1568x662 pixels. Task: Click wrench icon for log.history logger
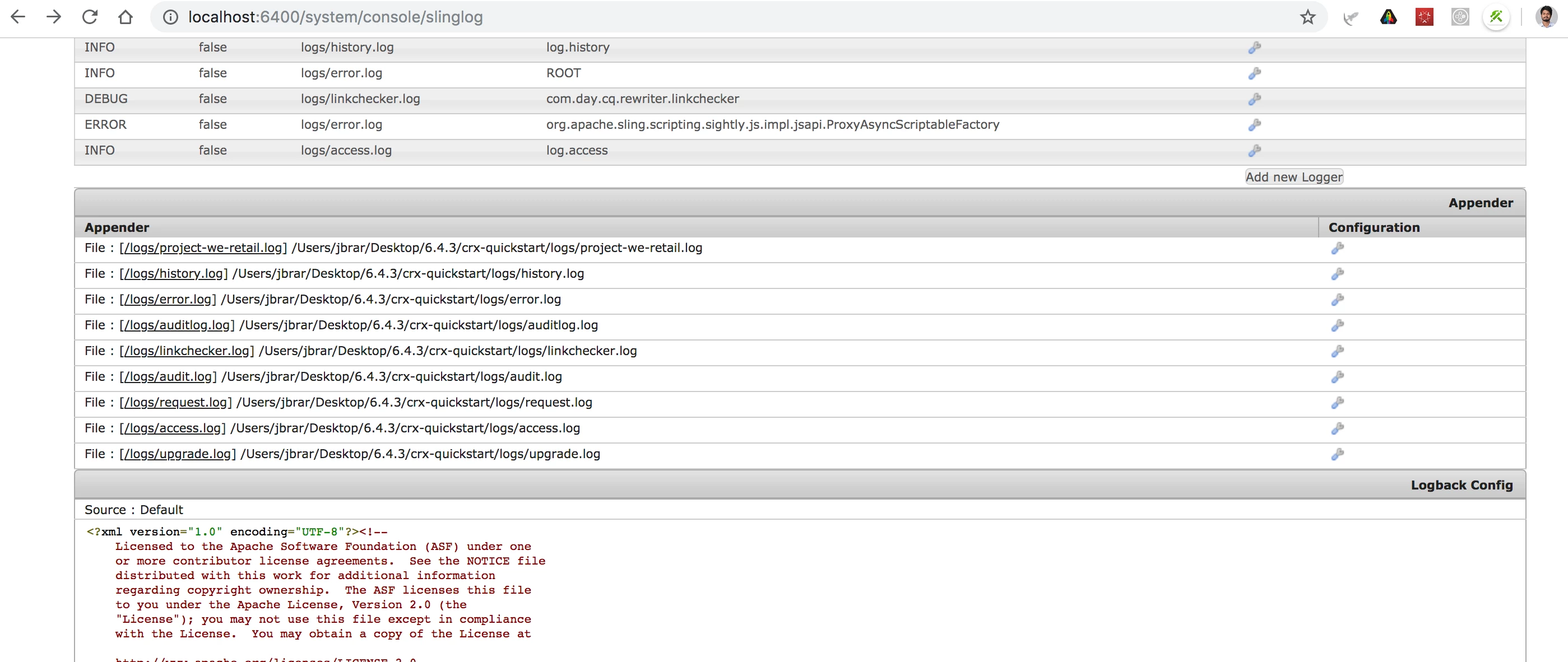click(1254, 48)
